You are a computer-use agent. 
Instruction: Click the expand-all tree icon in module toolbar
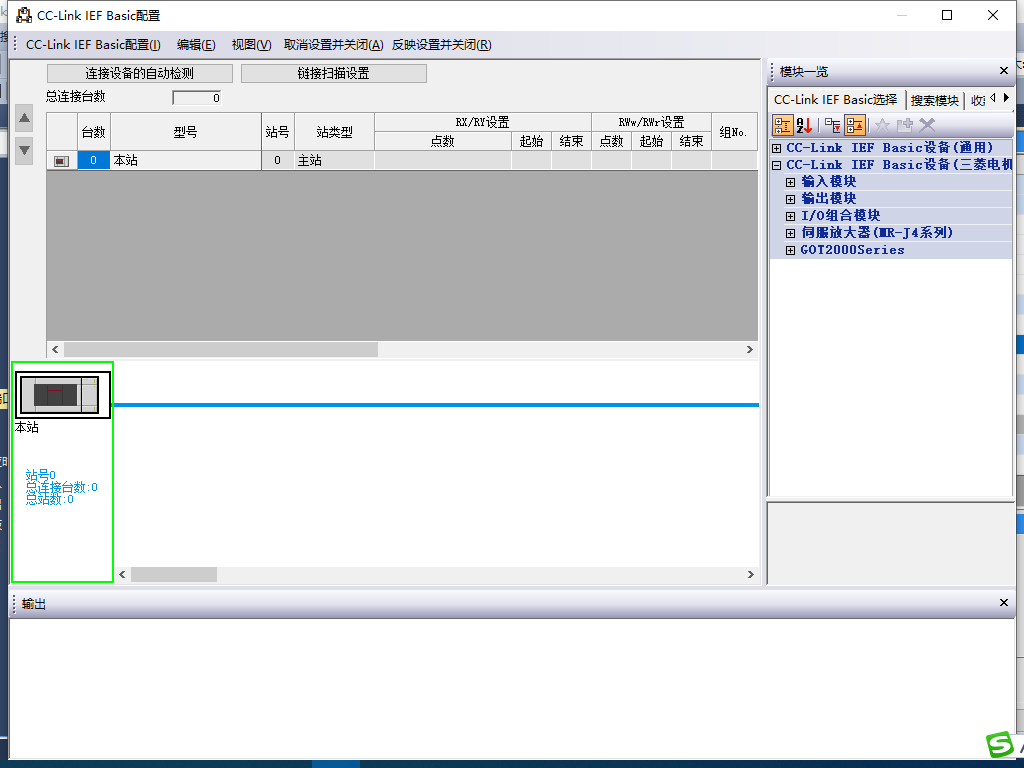click(x=832, y=125)
